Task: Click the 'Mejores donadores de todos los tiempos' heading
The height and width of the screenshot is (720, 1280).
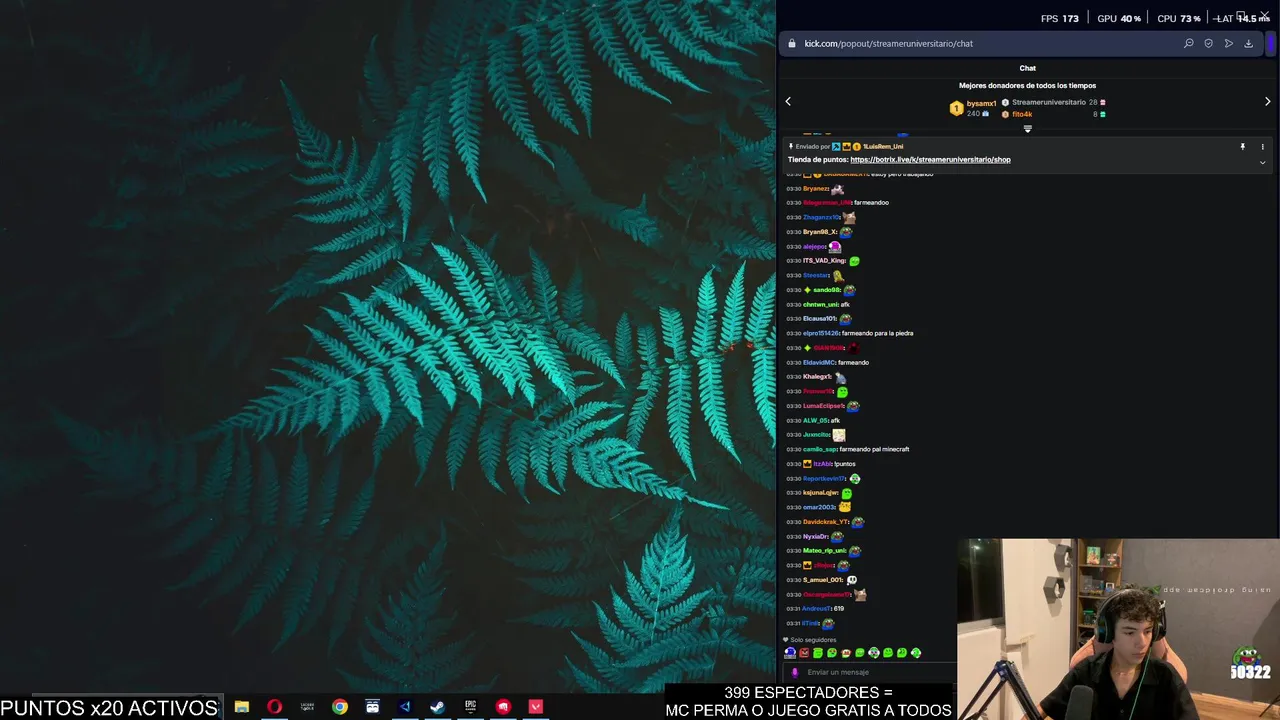Action: pos(1027,85)
